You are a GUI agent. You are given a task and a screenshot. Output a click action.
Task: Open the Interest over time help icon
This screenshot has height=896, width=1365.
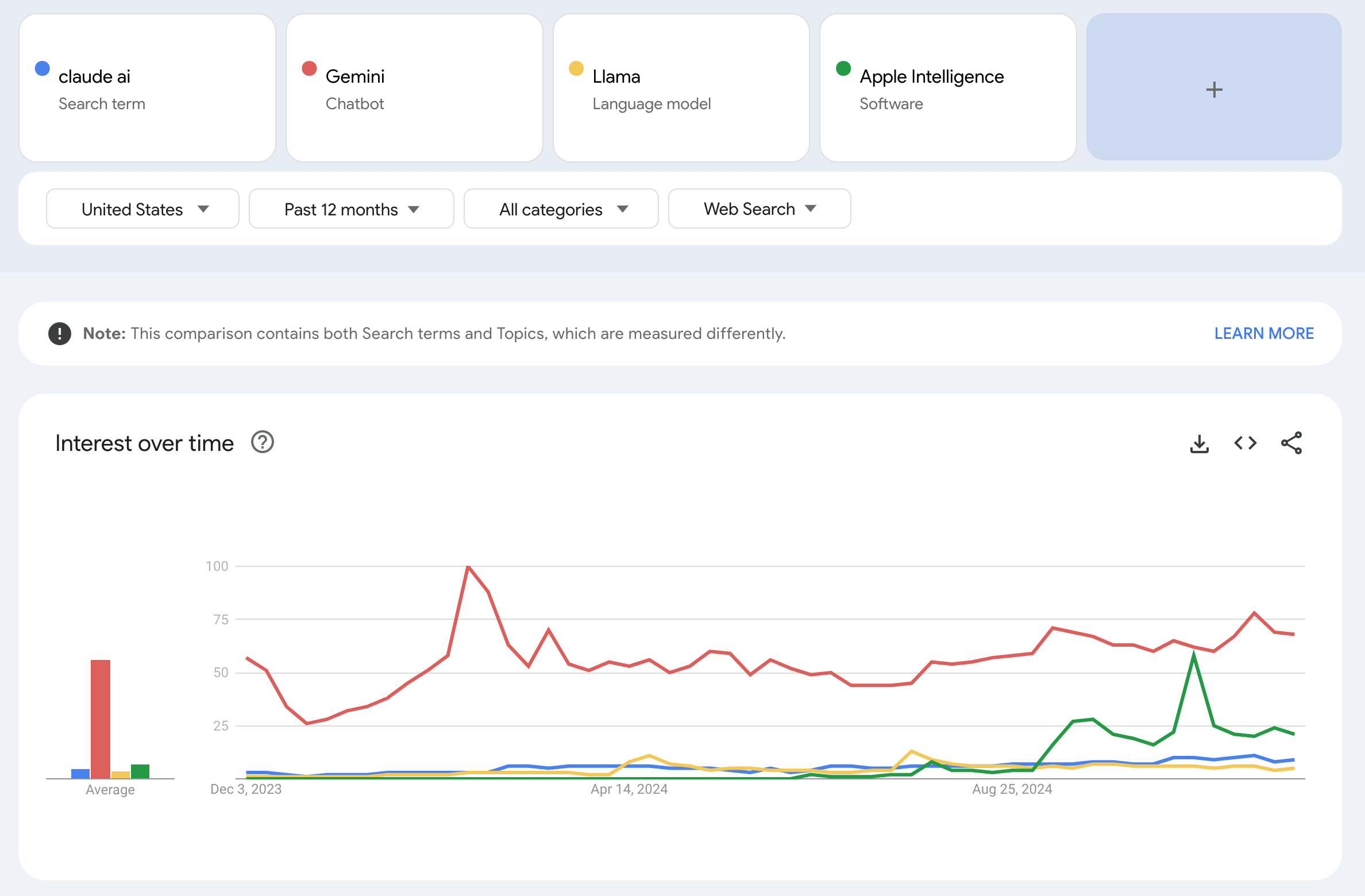point(263,442)
